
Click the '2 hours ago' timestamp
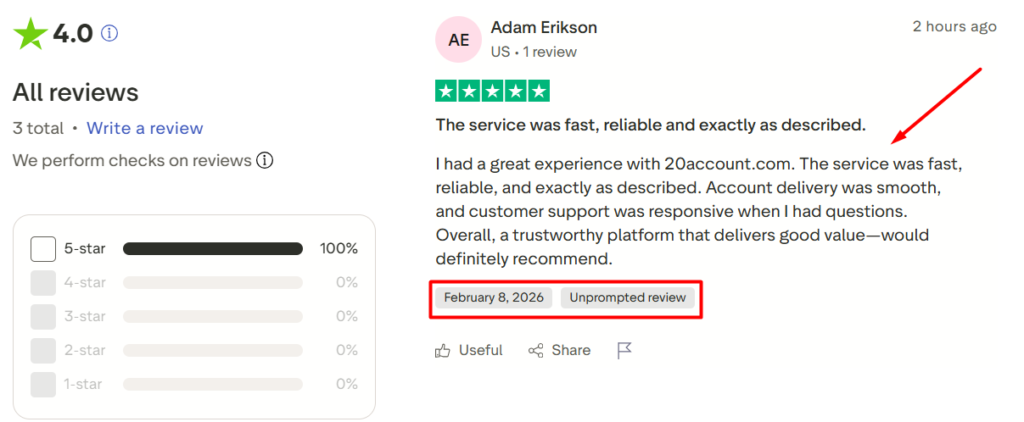pos(954,27)
